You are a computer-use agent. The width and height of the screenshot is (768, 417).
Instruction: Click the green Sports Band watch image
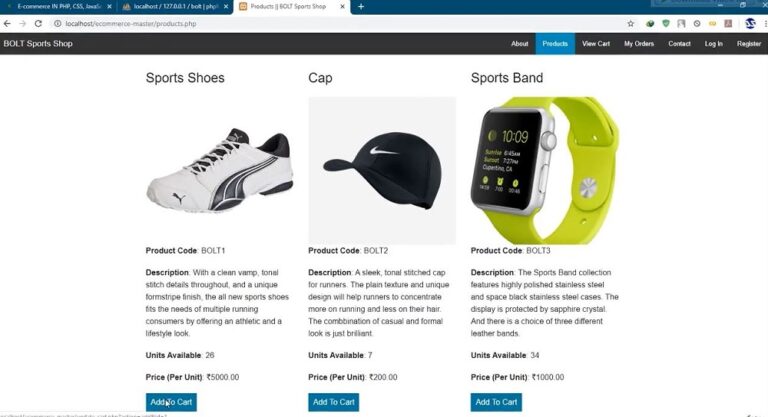545,170
